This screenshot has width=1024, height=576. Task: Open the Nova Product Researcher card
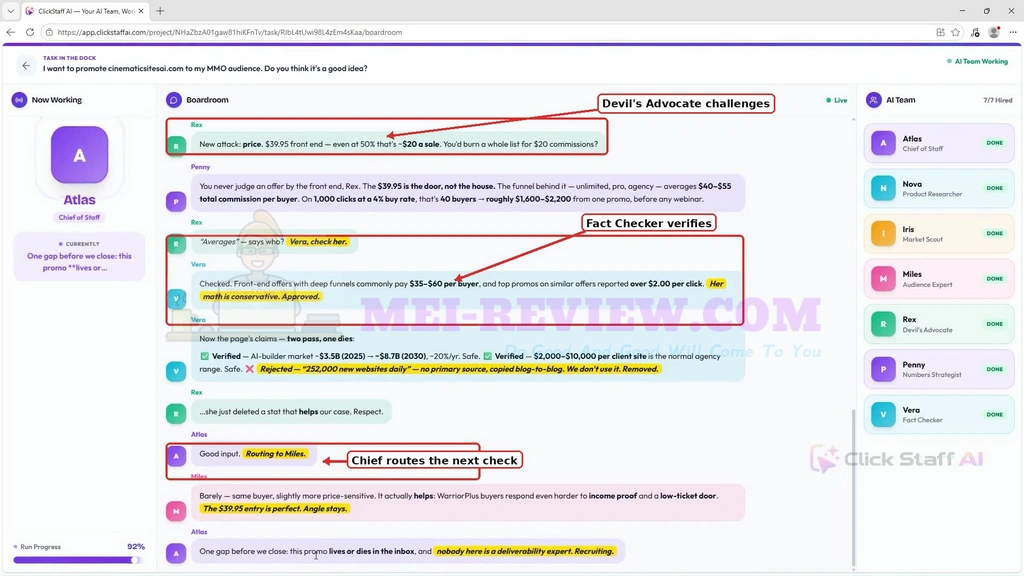tap(939, 188)
